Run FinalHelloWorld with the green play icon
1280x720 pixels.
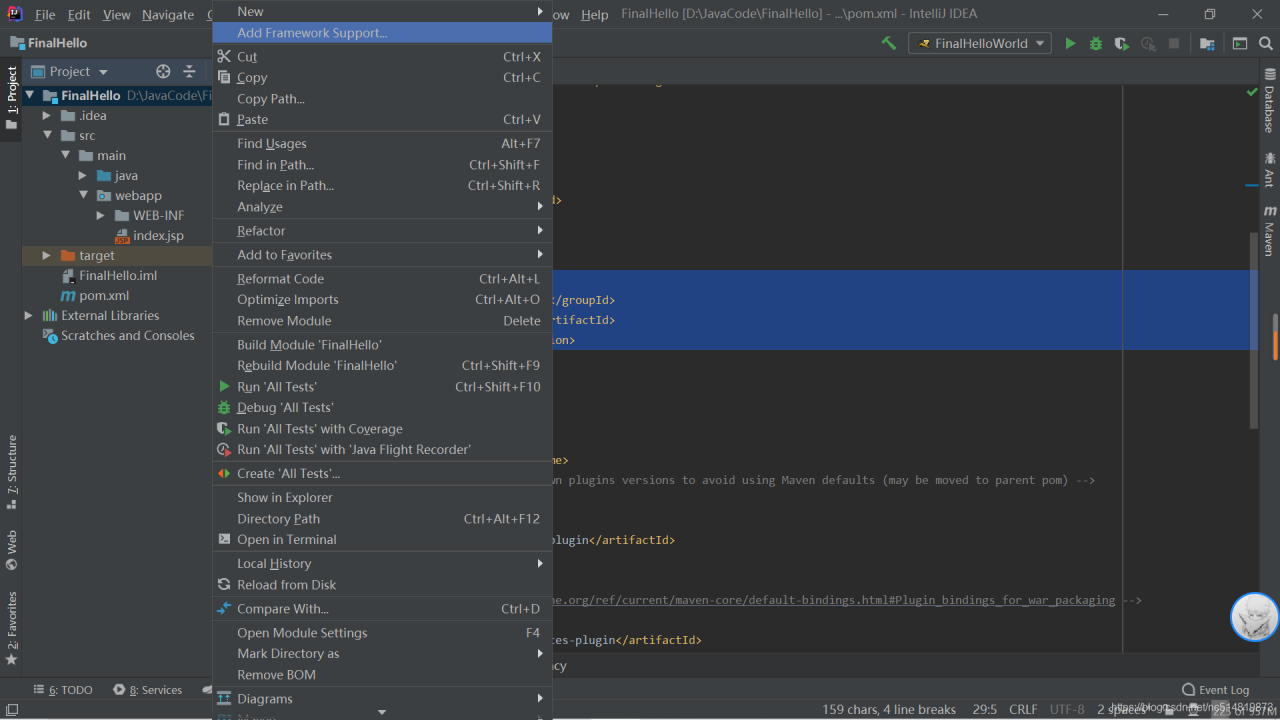tap(1070, 43)
